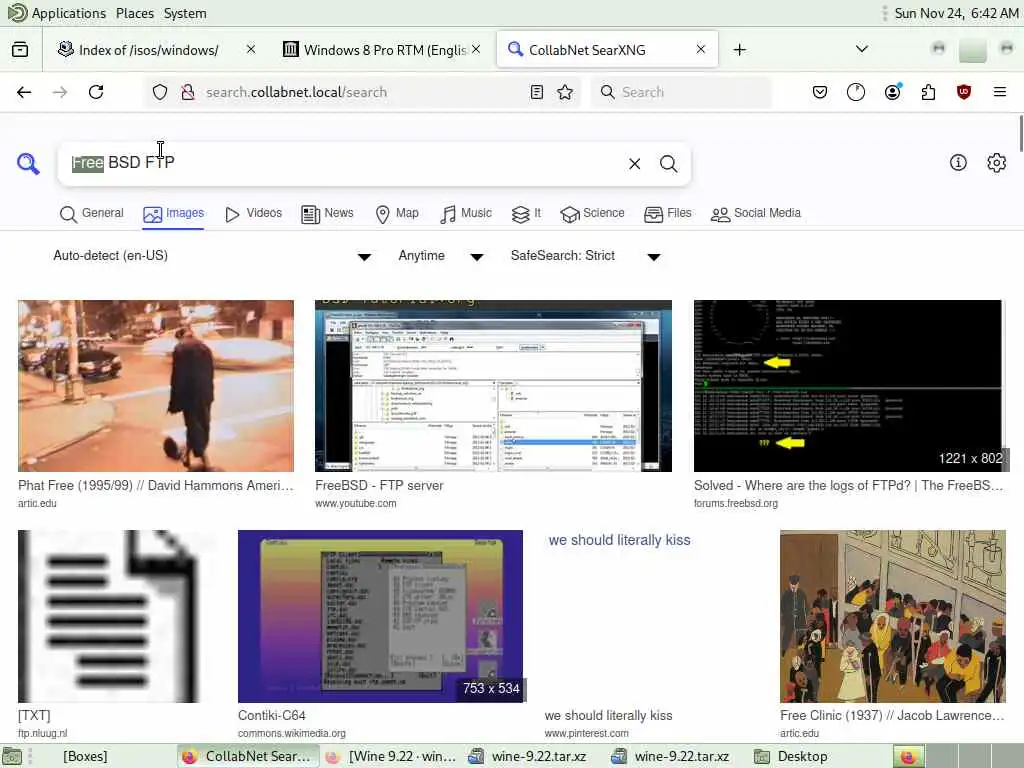Select the General search category
This screenshot has width=1024, height=768.
tap(91, 214)
